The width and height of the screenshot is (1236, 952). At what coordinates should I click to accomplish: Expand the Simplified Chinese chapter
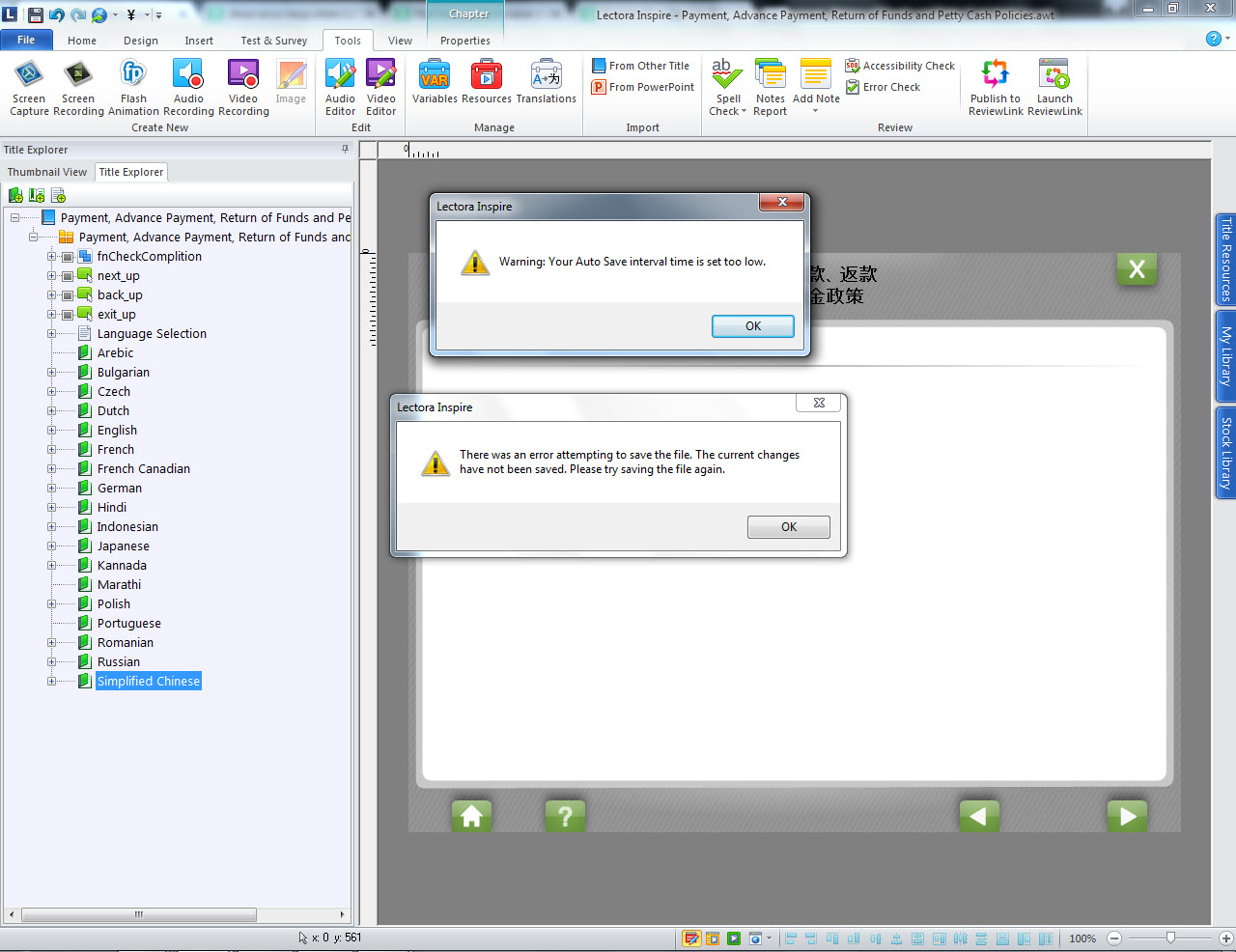[x=52, y=681]
